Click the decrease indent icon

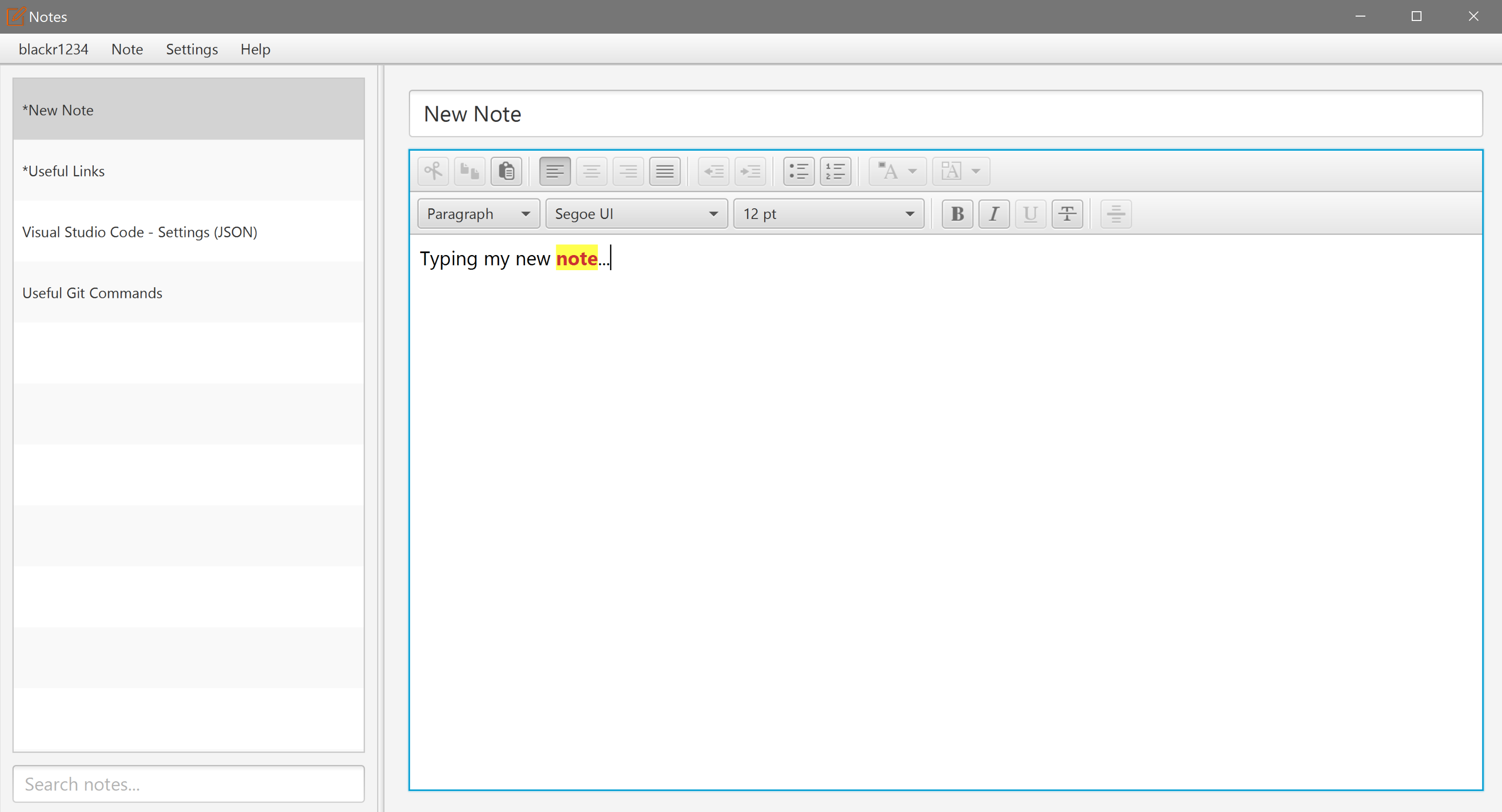714,171
